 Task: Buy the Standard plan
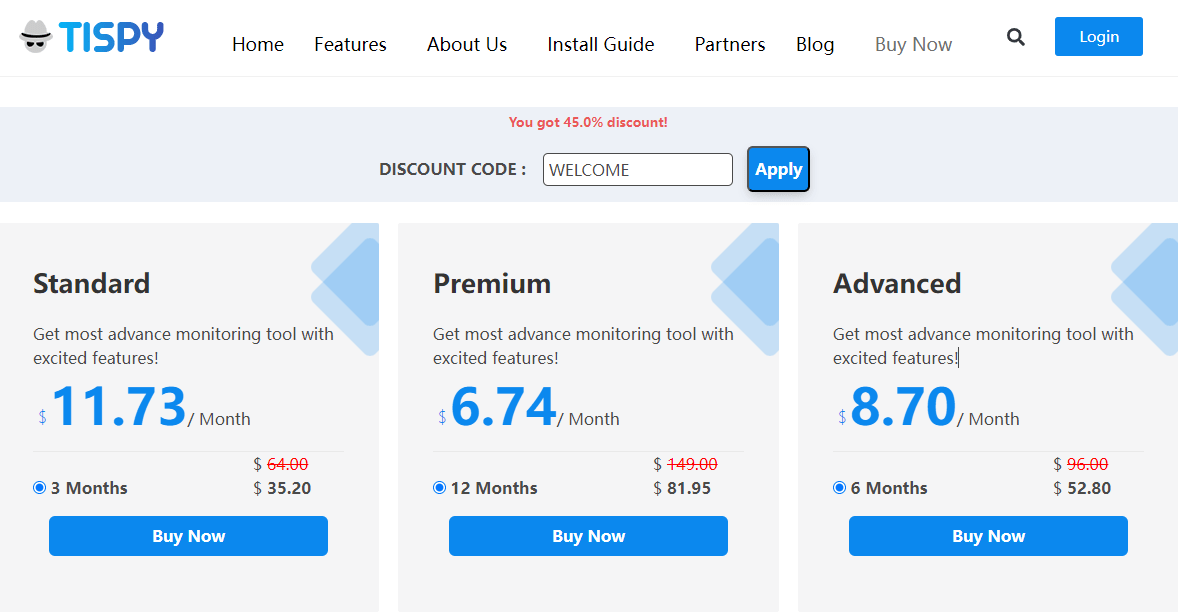(188, 536)
